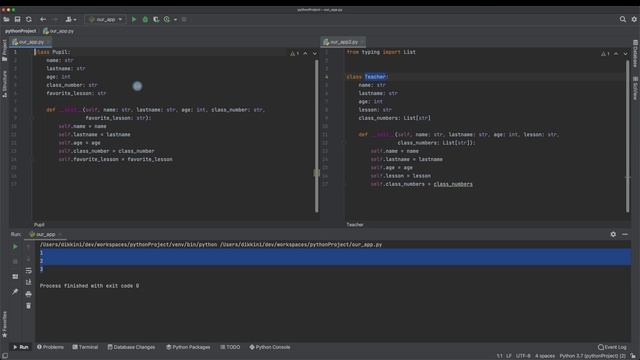This screenshot has width=640, height=360.
Task: Run with coverage toolbar icon
Action: (156, 19)
